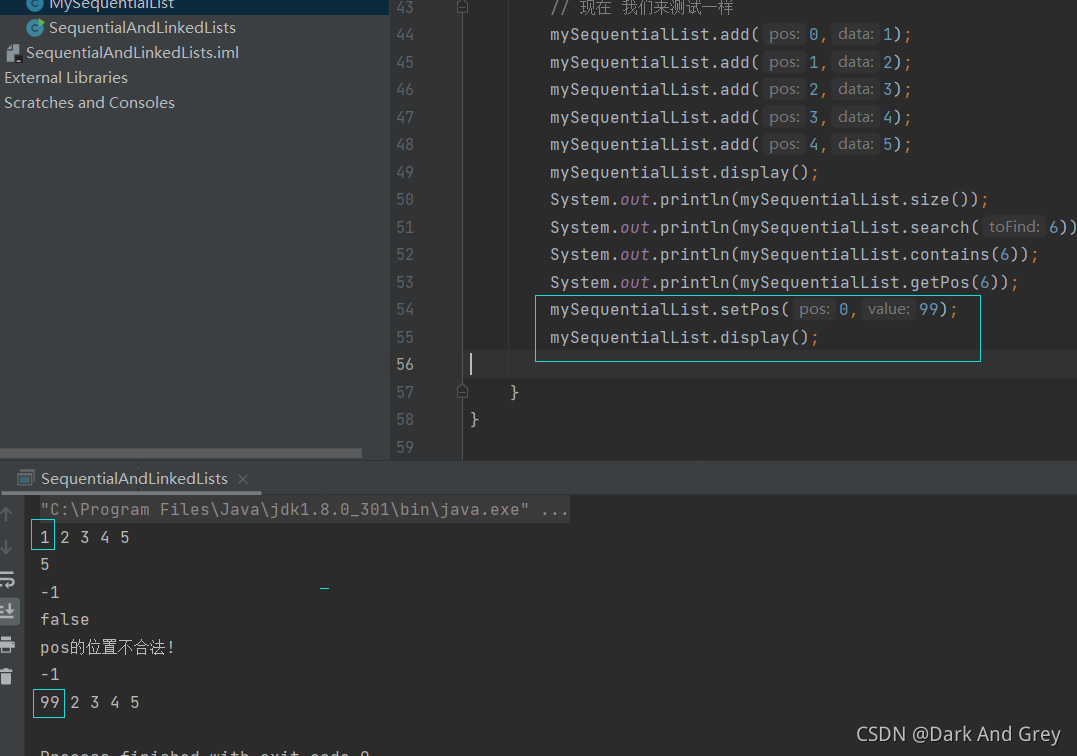Click the add call with data: 1

pos(731,34)
